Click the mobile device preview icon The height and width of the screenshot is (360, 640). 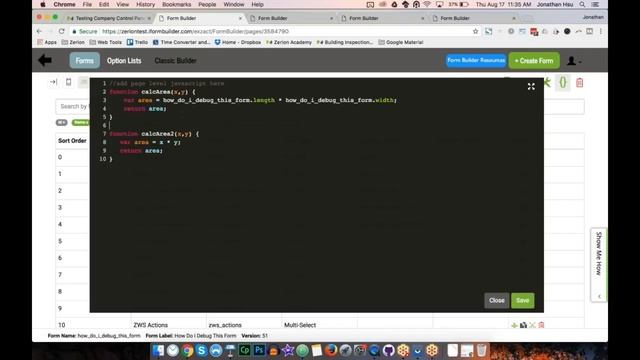[69, 82]
